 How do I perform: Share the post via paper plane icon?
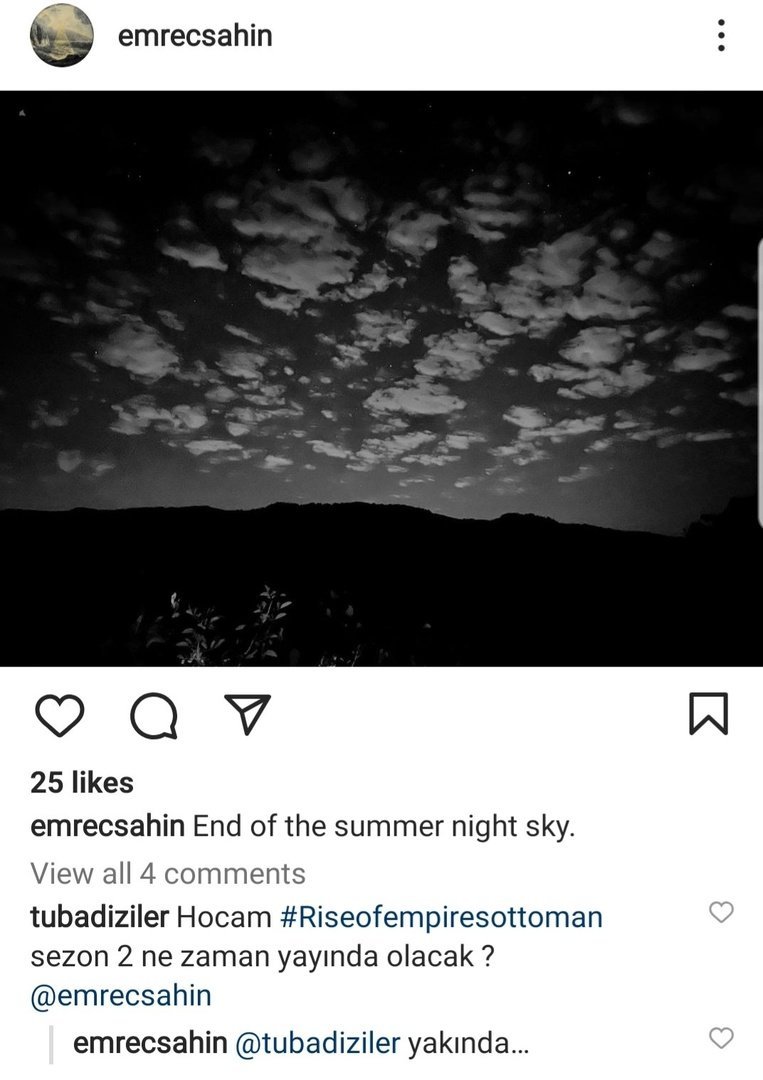click(247, 714)
